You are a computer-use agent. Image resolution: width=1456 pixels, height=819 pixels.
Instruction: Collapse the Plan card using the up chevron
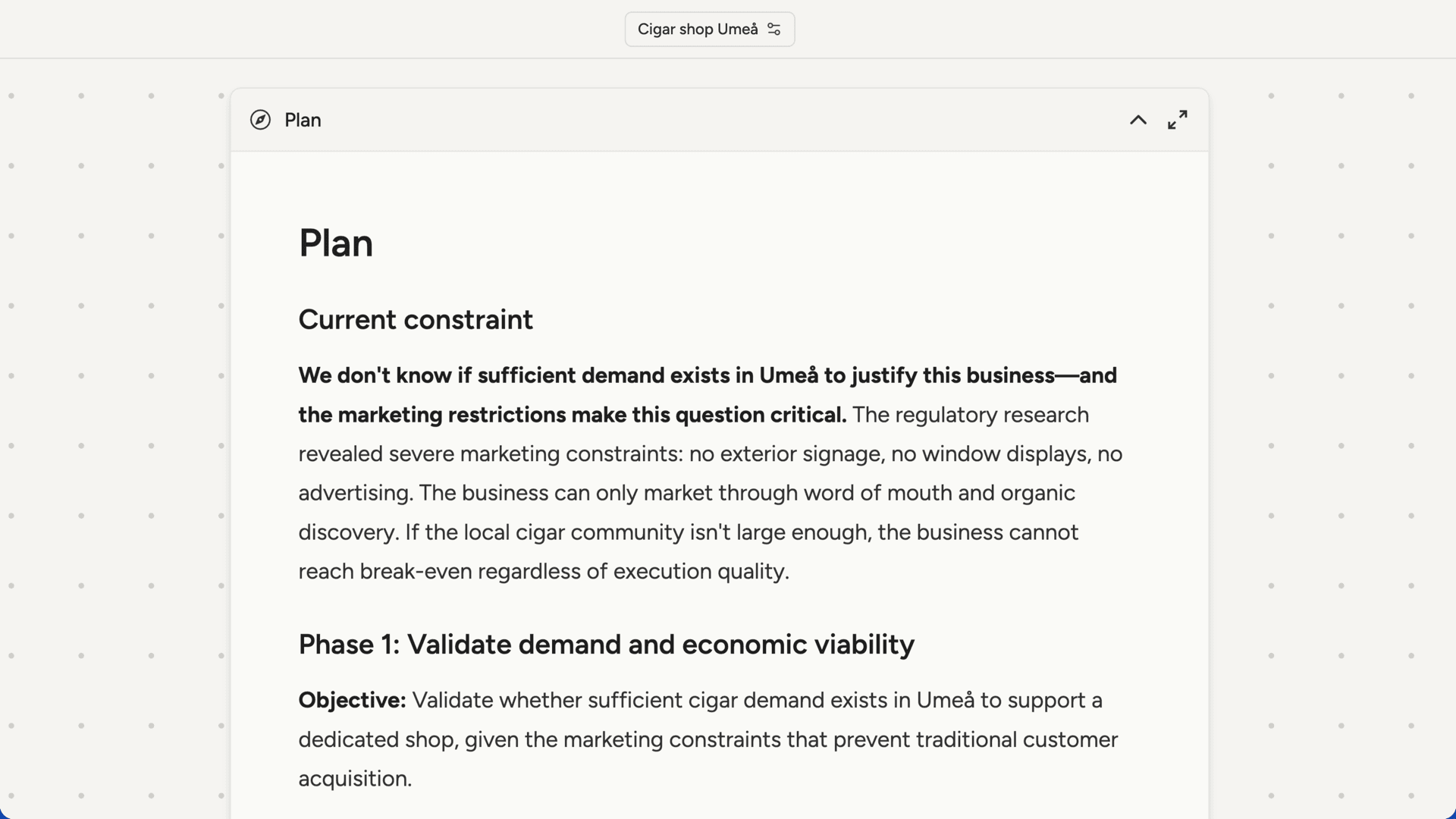tap(1137, 120)
